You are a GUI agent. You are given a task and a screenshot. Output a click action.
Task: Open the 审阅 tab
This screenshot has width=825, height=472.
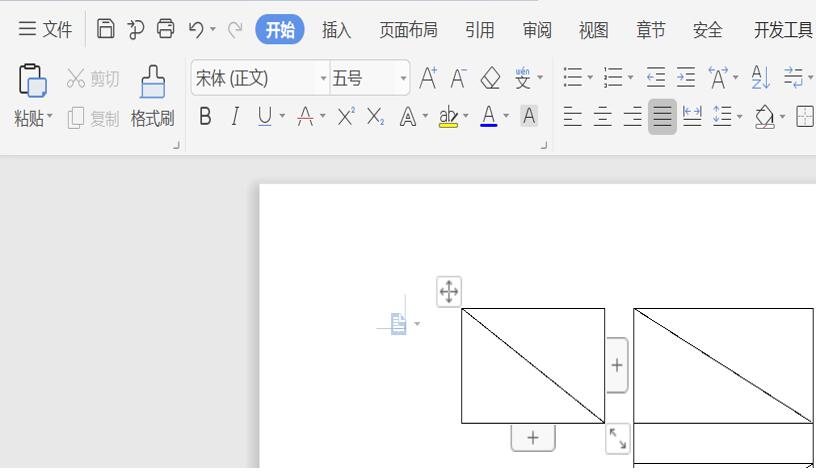[537, 29]
